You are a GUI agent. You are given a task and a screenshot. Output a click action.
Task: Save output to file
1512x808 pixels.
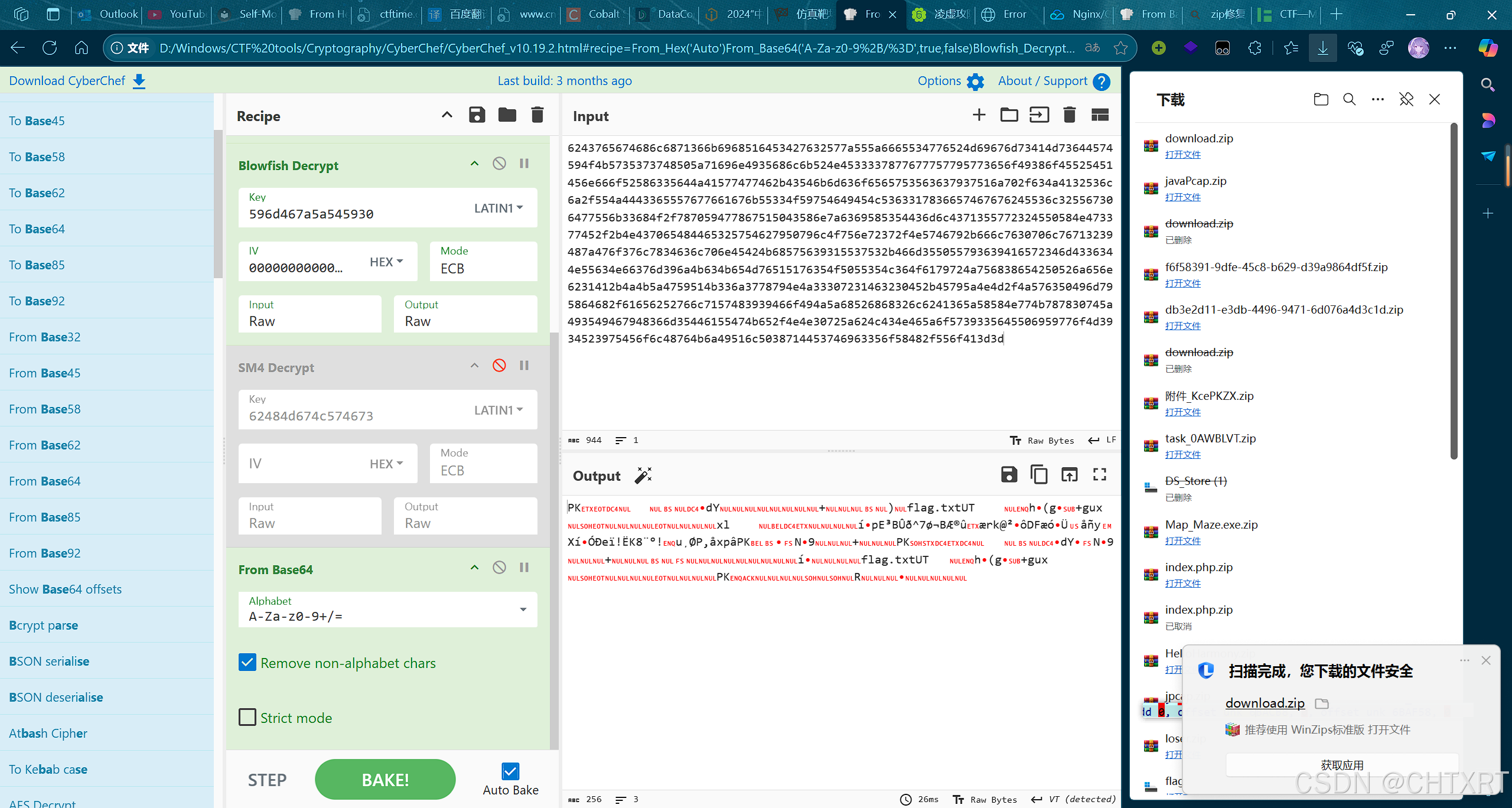tap(1009, 474)
